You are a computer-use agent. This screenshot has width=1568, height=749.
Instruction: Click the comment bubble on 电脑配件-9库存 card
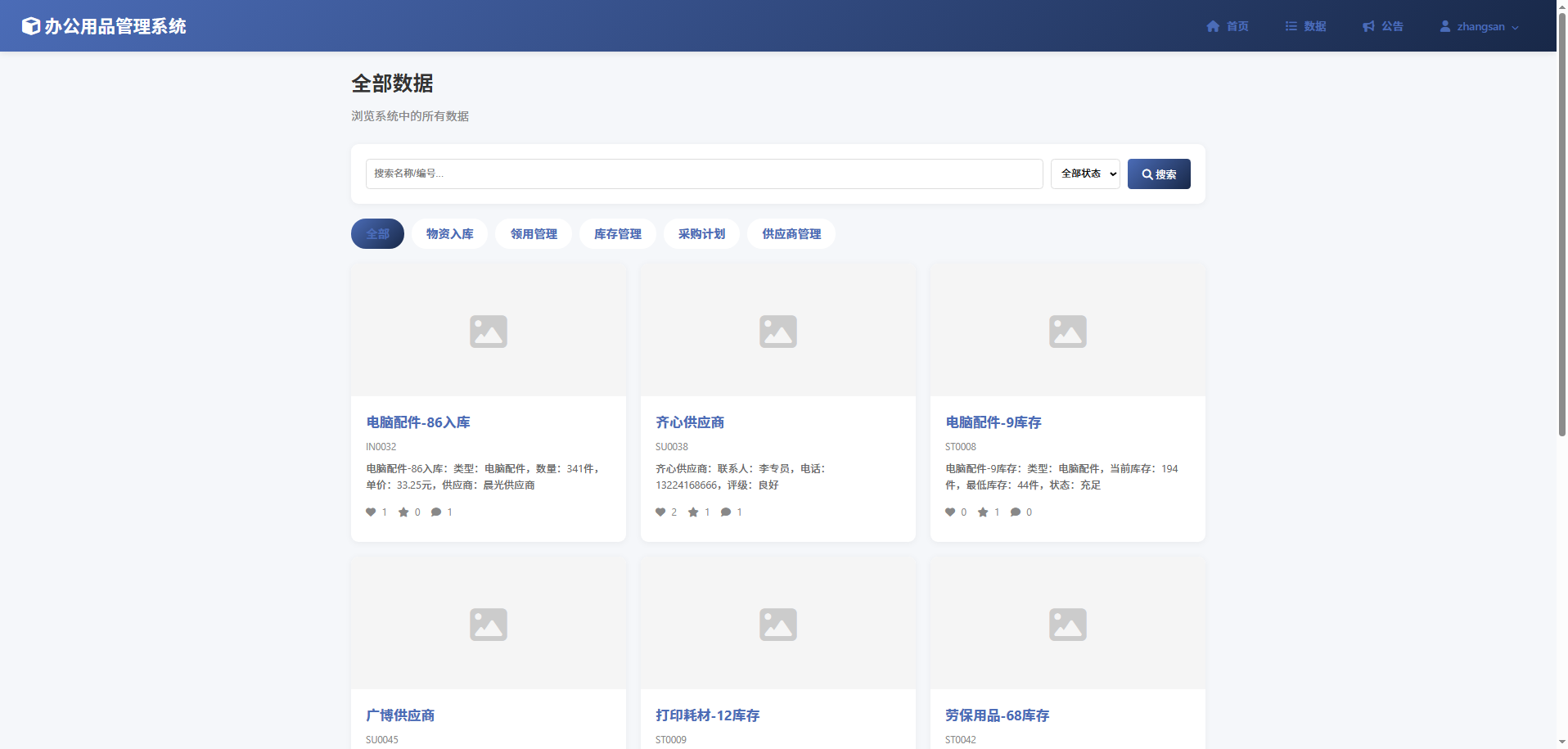(1016, 512)
